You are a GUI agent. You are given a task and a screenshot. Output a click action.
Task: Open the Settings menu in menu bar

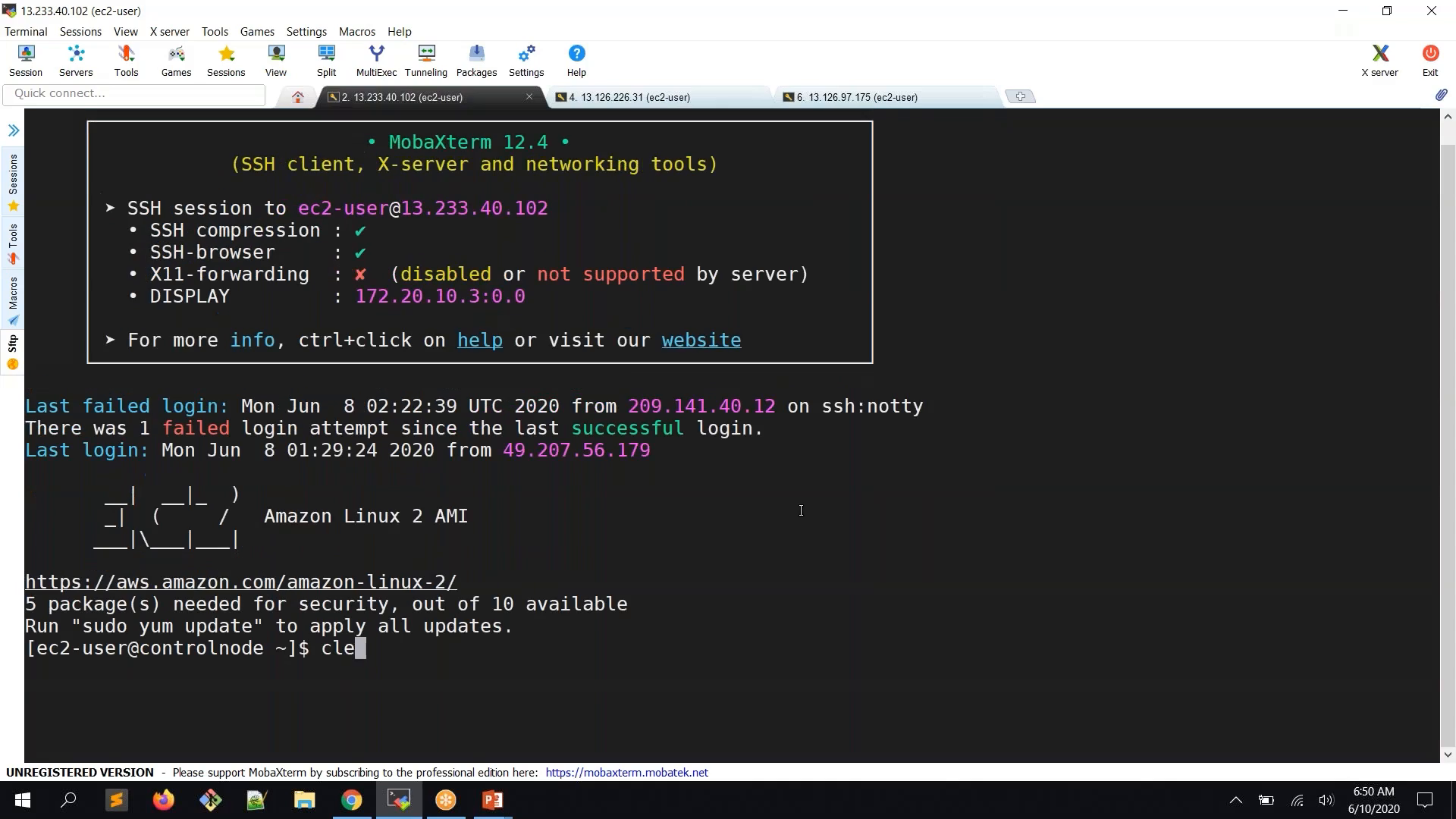point(306,31)
